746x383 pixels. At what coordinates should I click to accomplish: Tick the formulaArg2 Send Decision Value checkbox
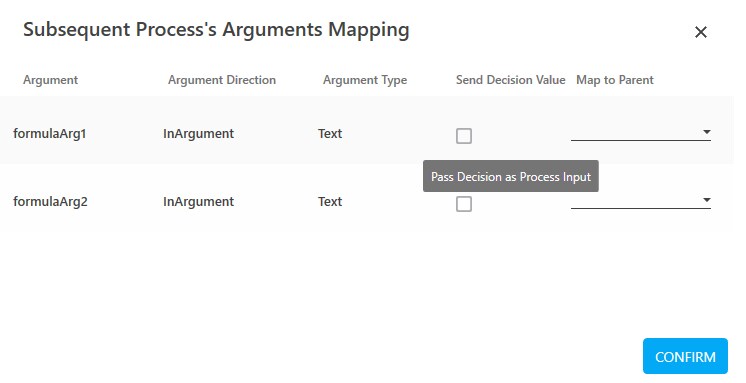point(463,204)
